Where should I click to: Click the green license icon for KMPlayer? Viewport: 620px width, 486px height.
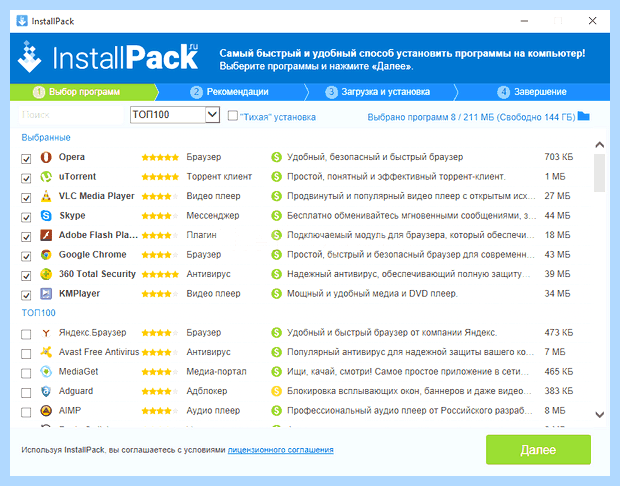(276, 293)
